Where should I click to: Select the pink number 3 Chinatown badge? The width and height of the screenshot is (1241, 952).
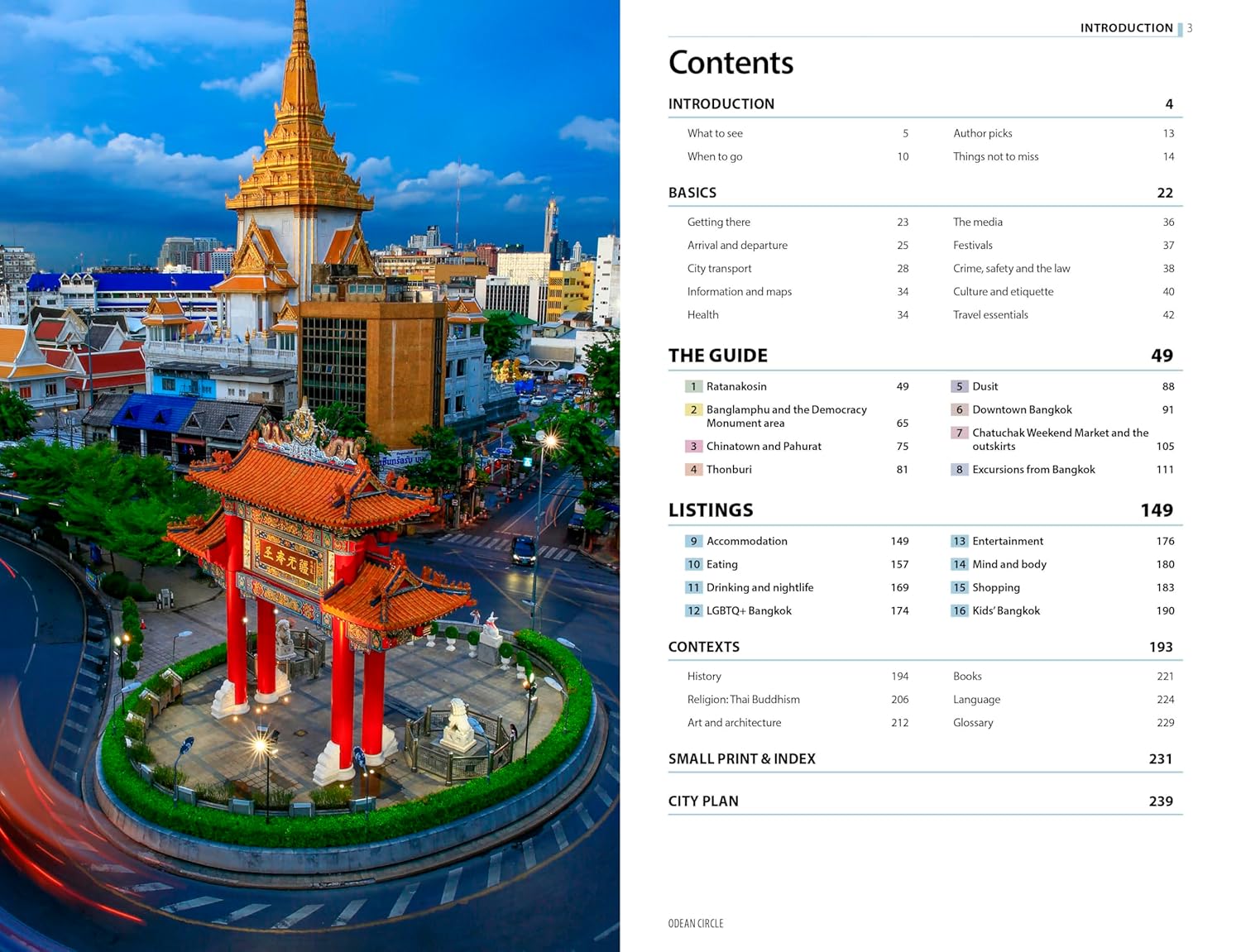pyautogui.click(x=693, y=446)
